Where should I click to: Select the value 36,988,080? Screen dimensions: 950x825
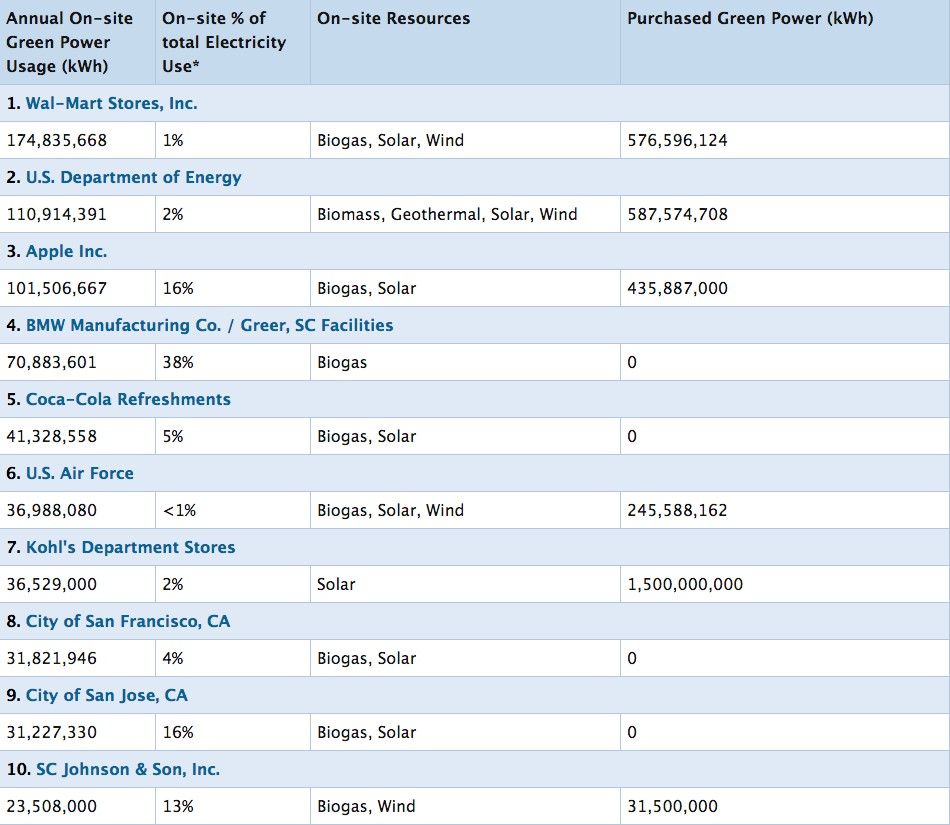click(x=52, y=510)
